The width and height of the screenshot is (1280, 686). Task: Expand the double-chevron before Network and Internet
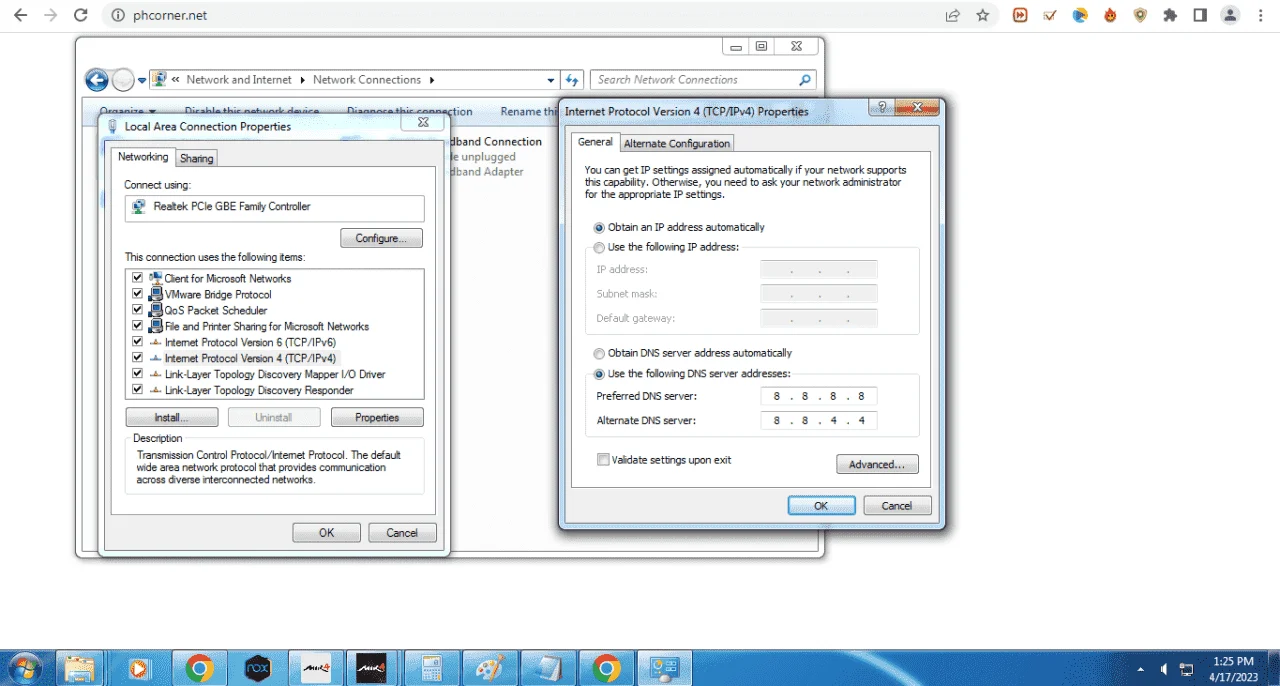176,80
